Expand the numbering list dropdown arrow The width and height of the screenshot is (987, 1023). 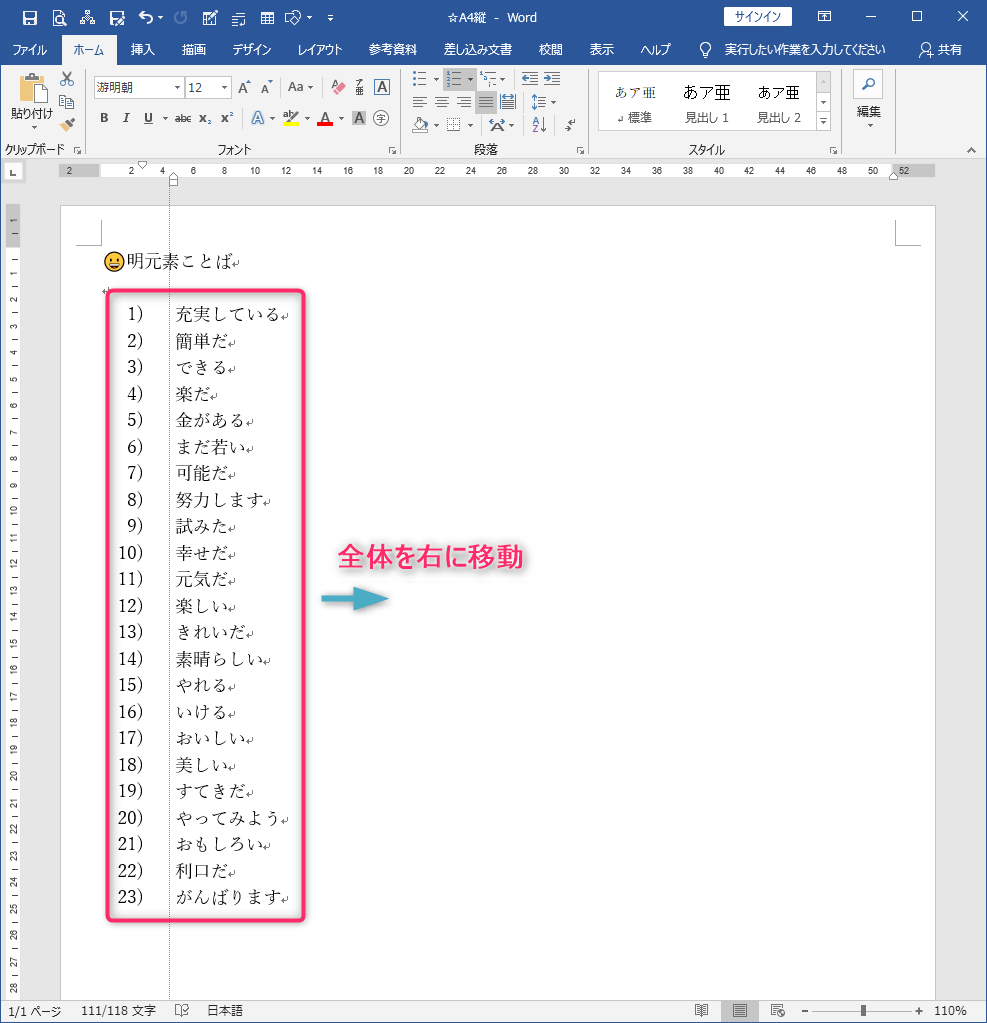tap(471, 79)
